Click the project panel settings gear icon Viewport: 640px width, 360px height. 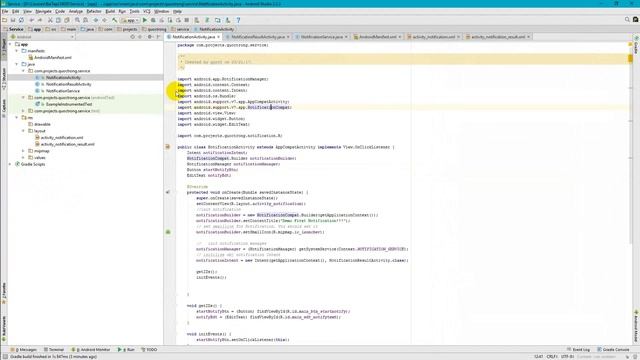coord(149,37)
